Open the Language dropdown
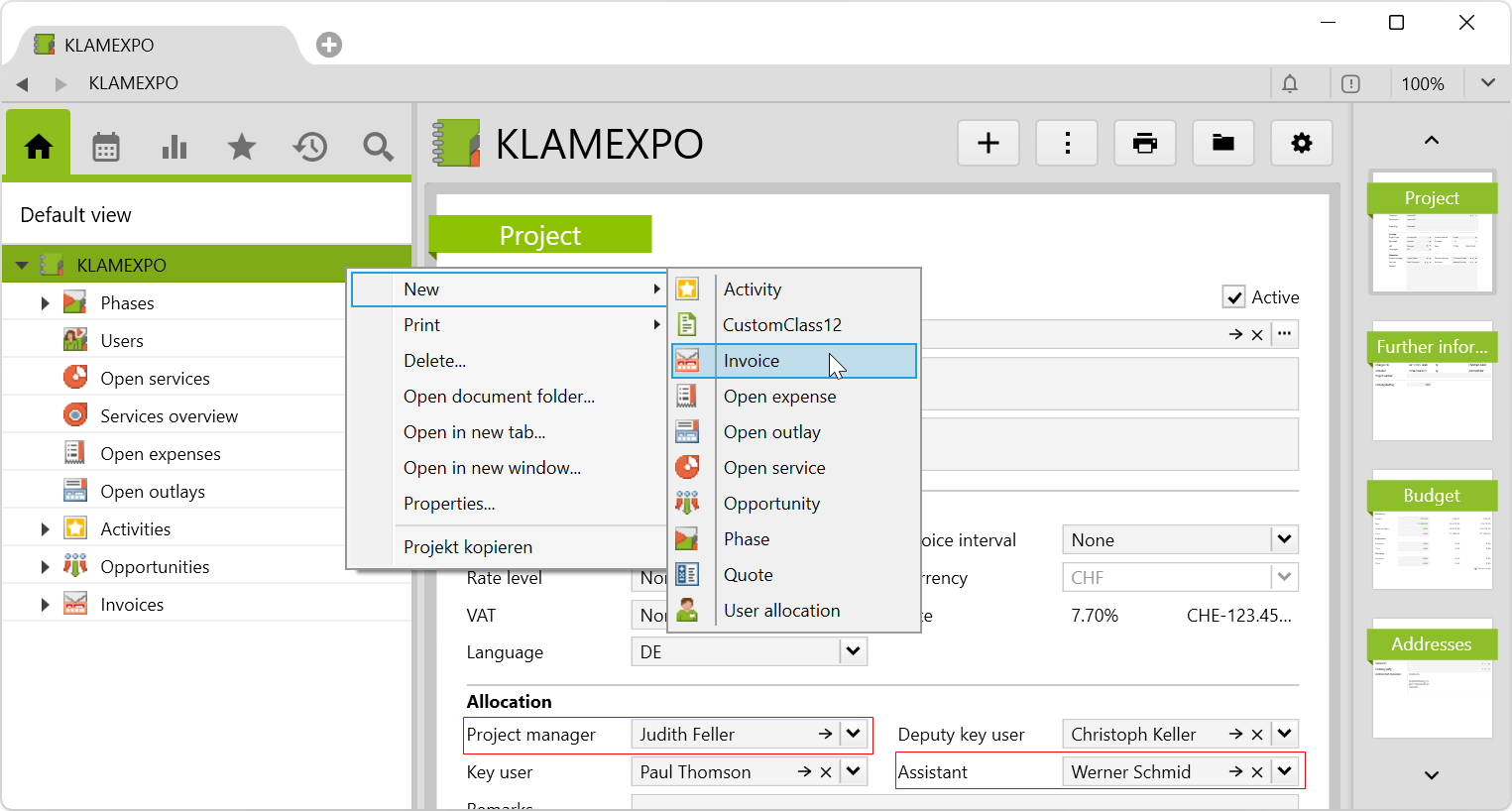1512x811 pixels. 853,651
